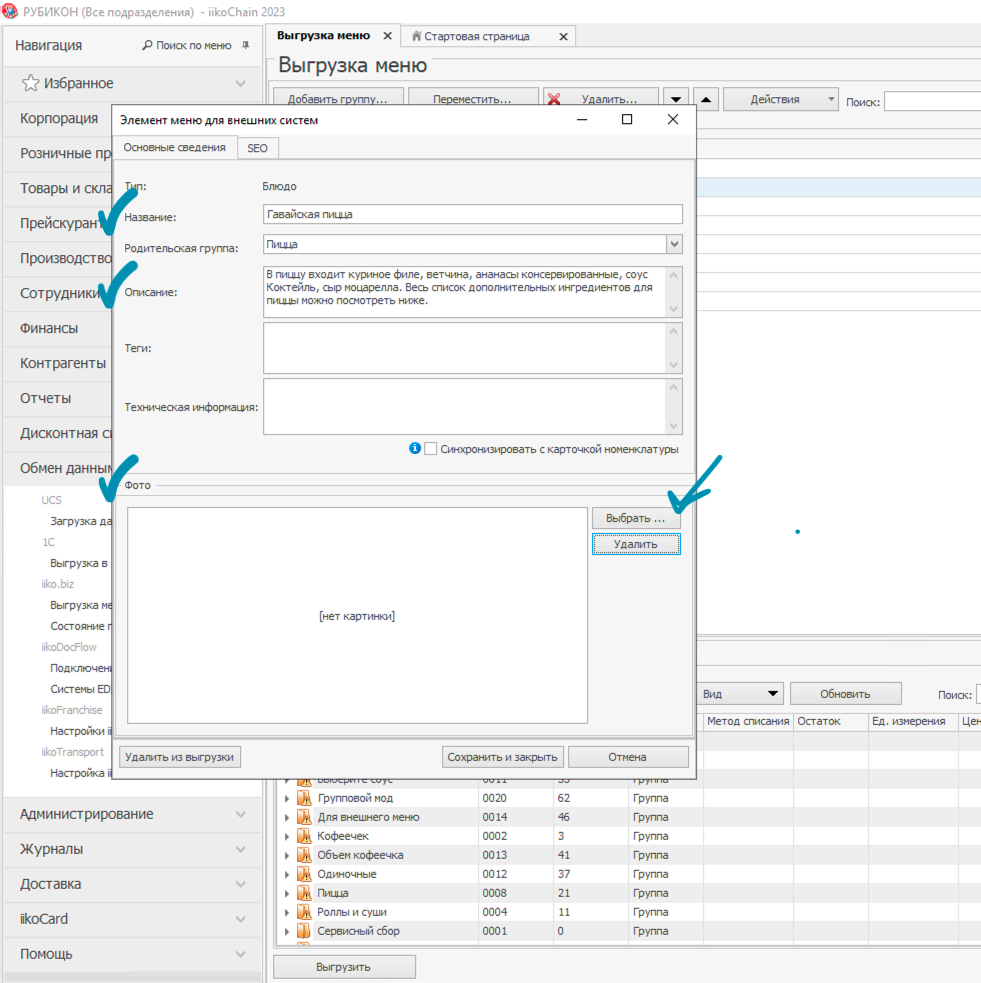Open the Стартовая страница tab
This screenshot has height=983, width=981.
tap(476, 36)
